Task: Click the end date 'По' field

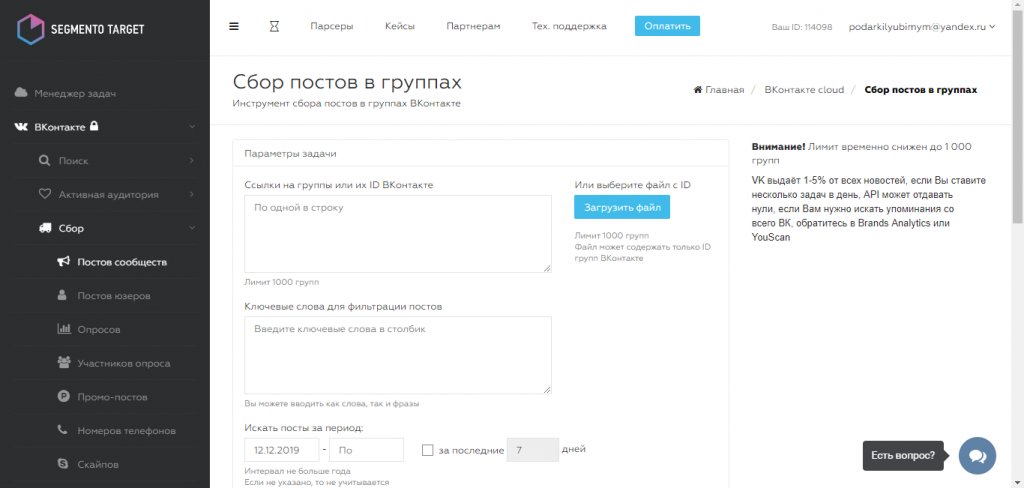Action: click(x=366, y=450)
